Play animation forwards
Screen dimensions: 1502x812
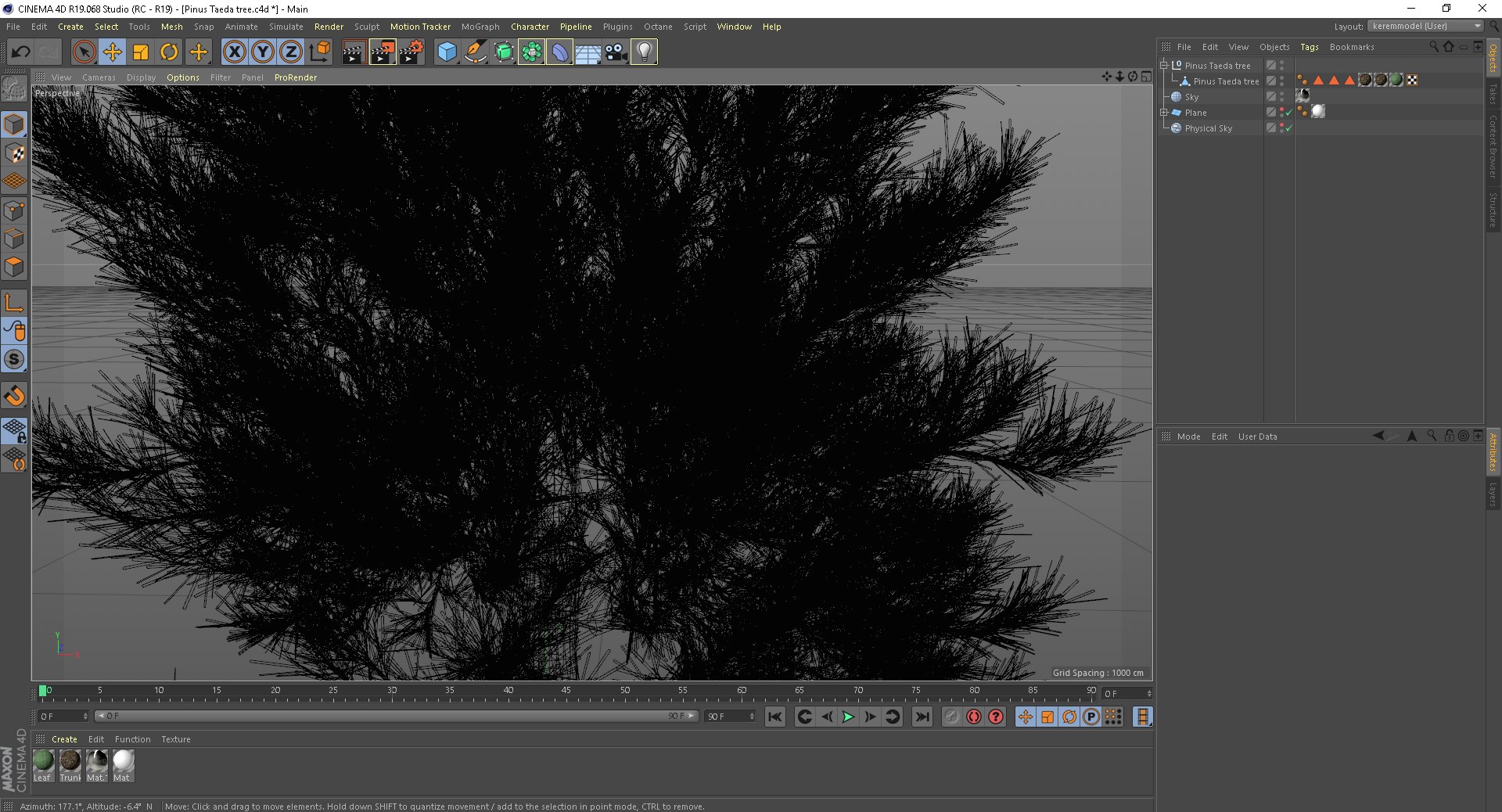point(848,717)
